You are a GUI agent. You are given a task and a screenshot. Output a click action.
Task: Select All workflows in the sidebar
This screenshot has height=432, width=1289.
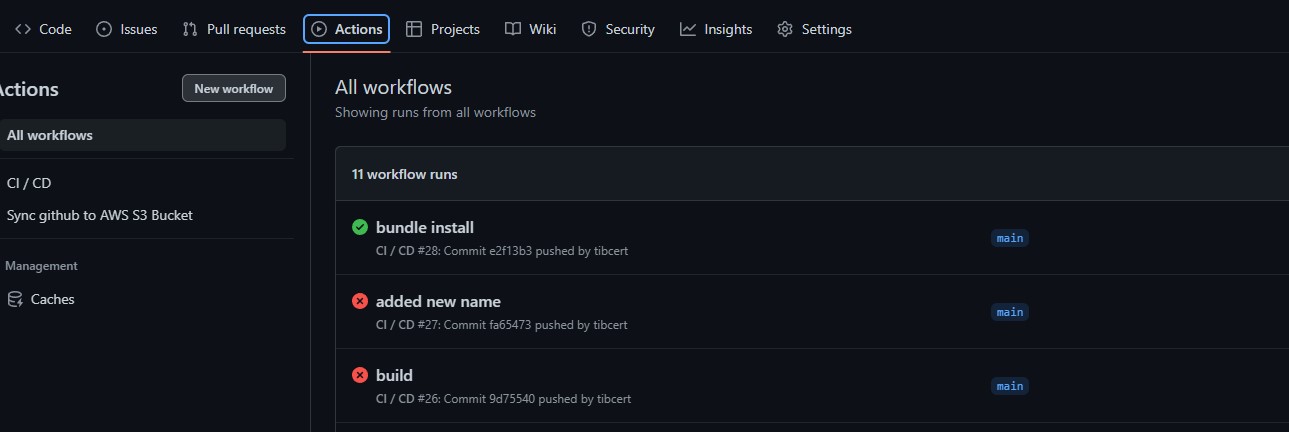pyautogui.click(x=50, y=135)
